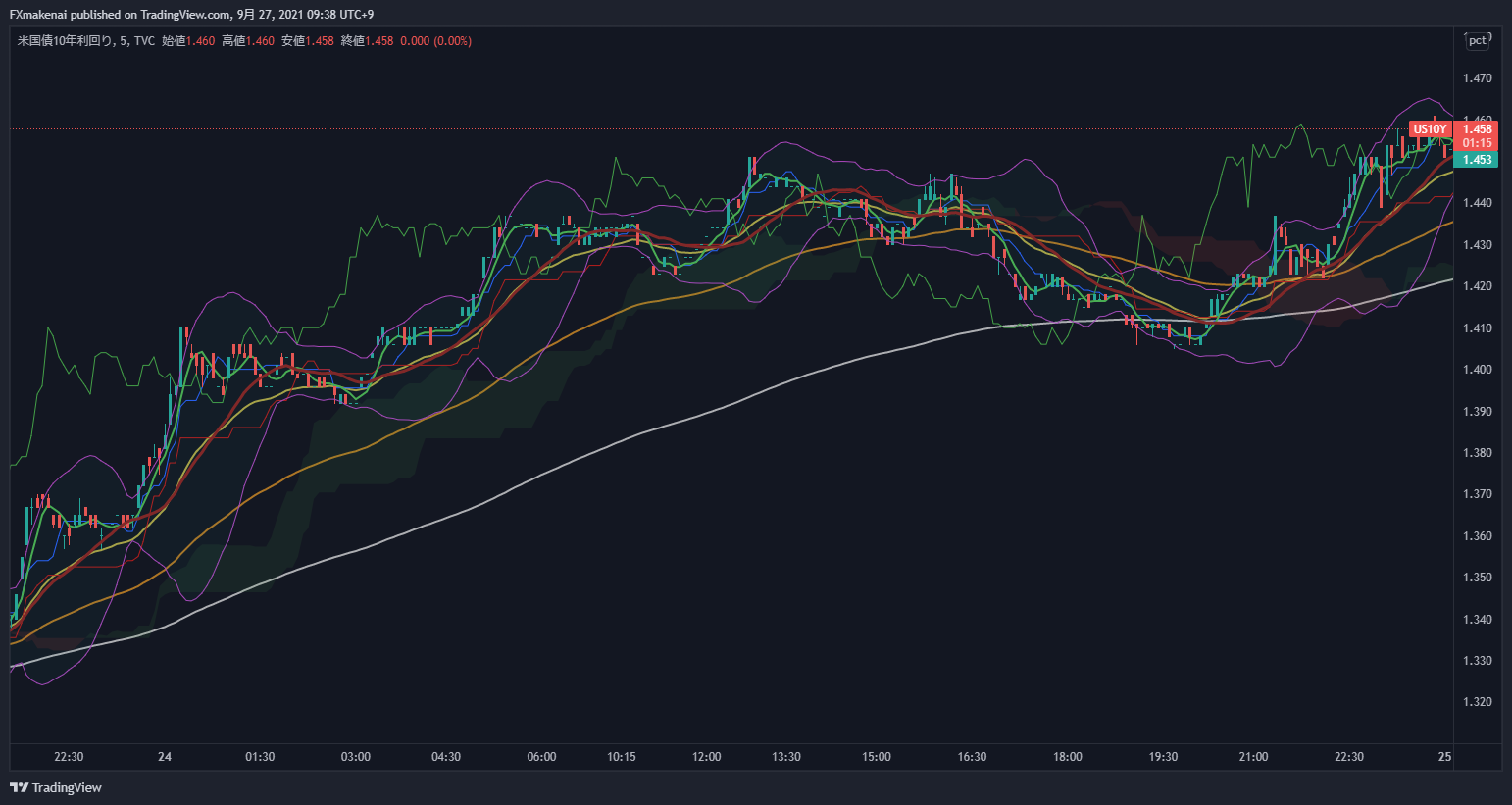The width and height of the screenshot is (1512, 805).
Task: Click the red 1.458 current price tag
Action: click(x=1477, y=129)
